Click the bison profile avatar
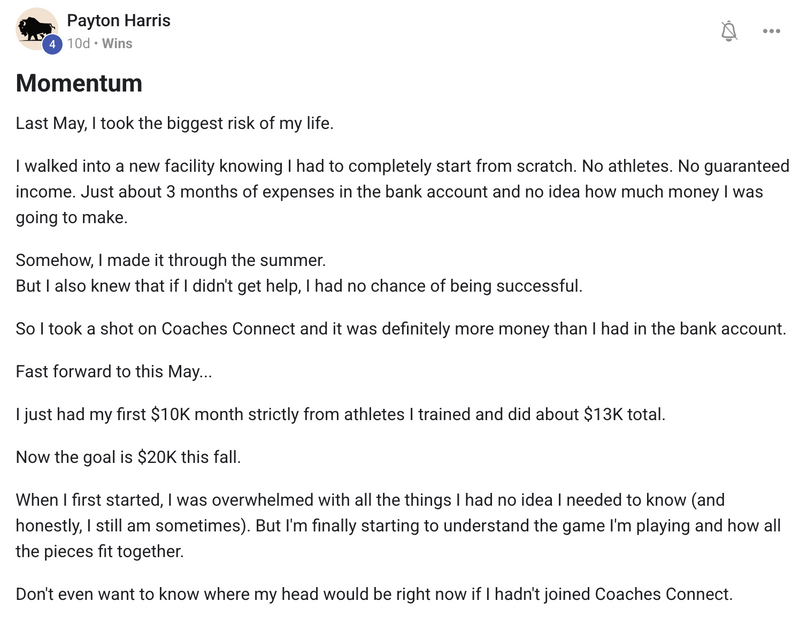The height and width of the screenshot is (624, 800). point(36,29)
